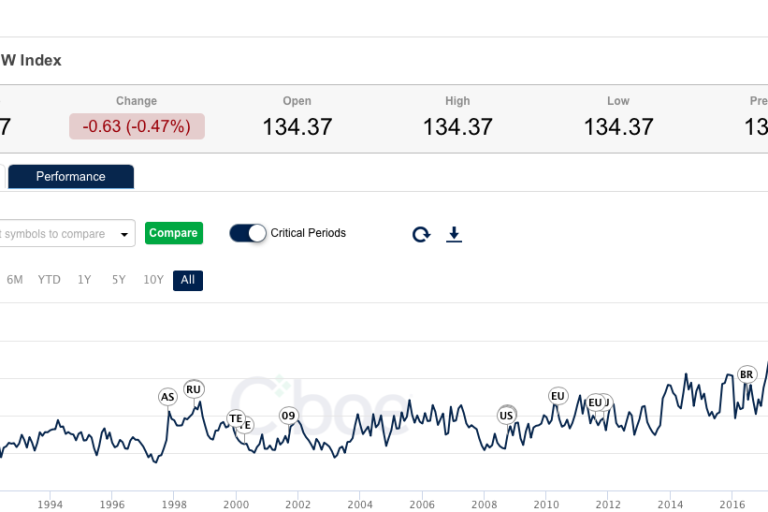Click the 09 critical period marker
Viewport: 768px width, 512px height.
pyautogui.click(x=289, y=416)
